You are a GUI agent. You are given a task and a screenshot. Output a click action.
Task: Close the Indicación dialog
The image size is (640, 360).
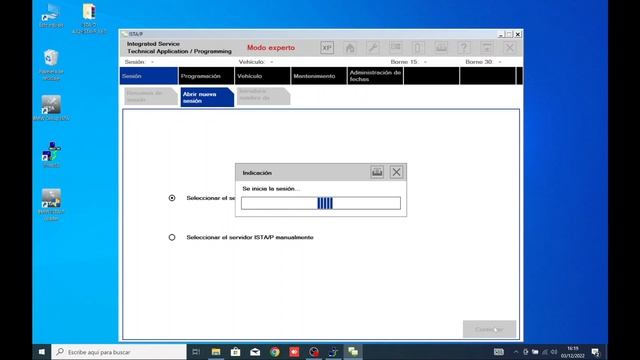coord(396,172)
